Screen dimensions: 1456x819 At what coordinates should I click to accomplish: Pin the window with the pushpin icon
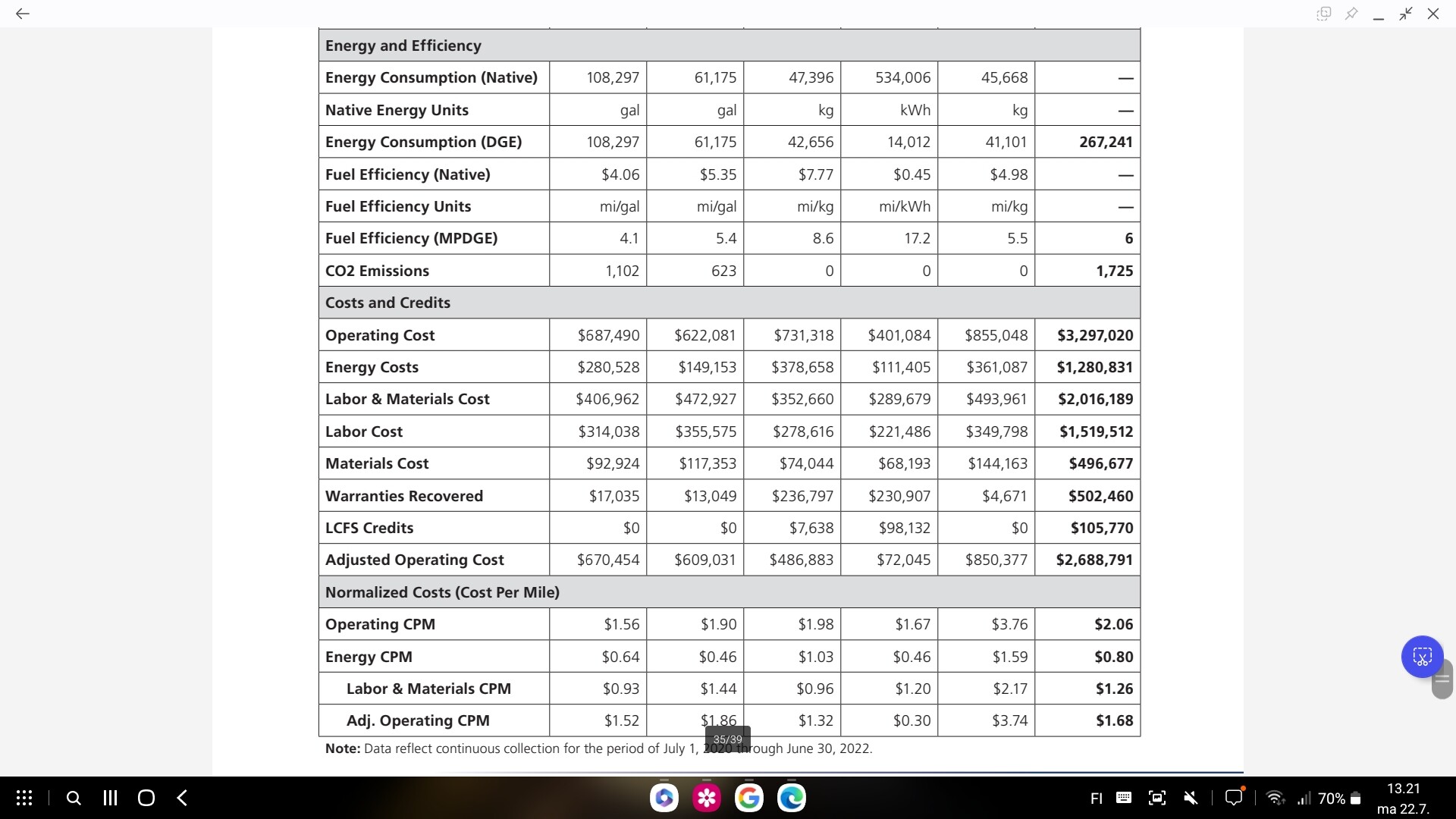[x=1351, y=14]
